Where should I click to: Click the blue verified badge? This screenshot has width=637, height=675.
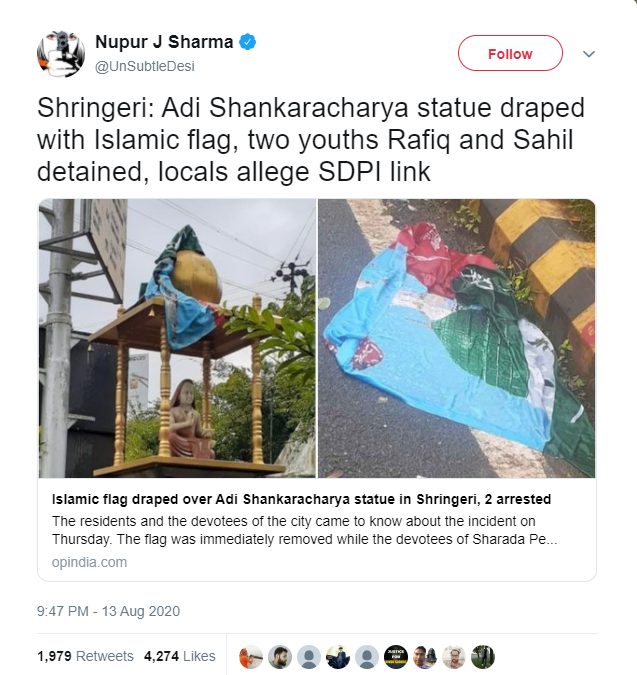click(x=247, y=42)
